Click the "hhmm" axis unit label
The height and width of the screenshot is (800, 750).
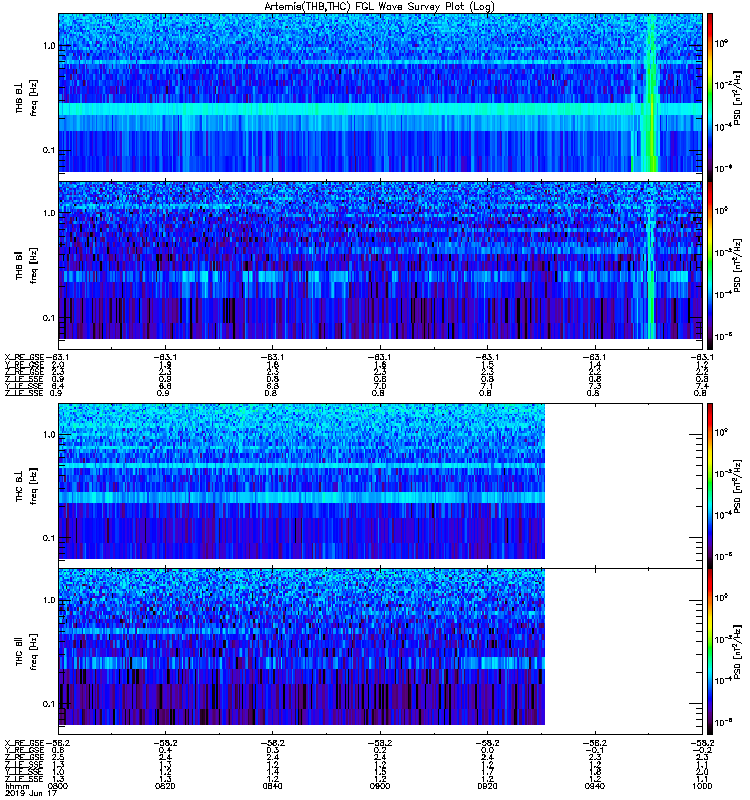click(17, 786)
